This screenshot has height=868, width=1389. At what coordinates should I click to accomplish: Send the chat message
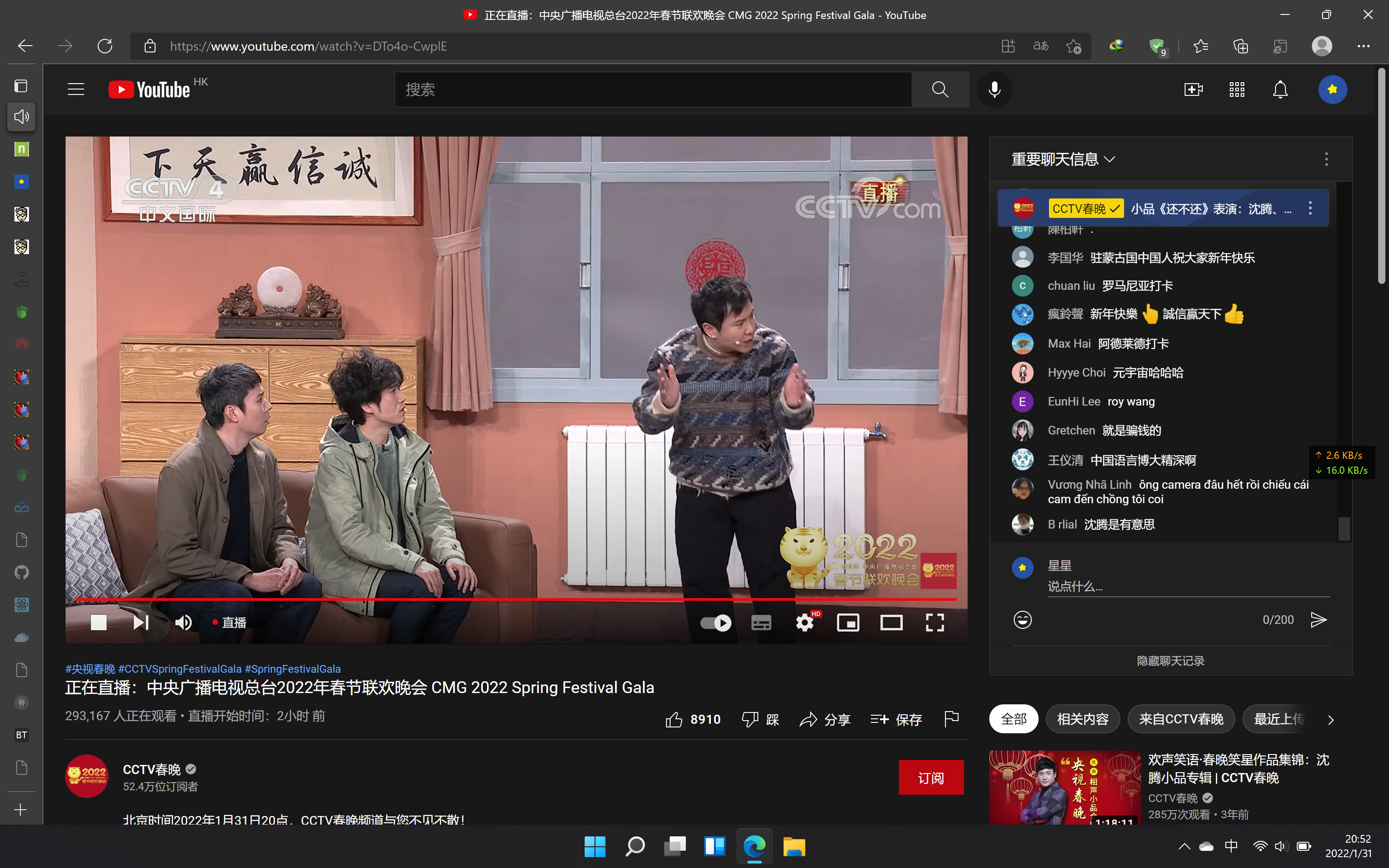pos(1318,619)
